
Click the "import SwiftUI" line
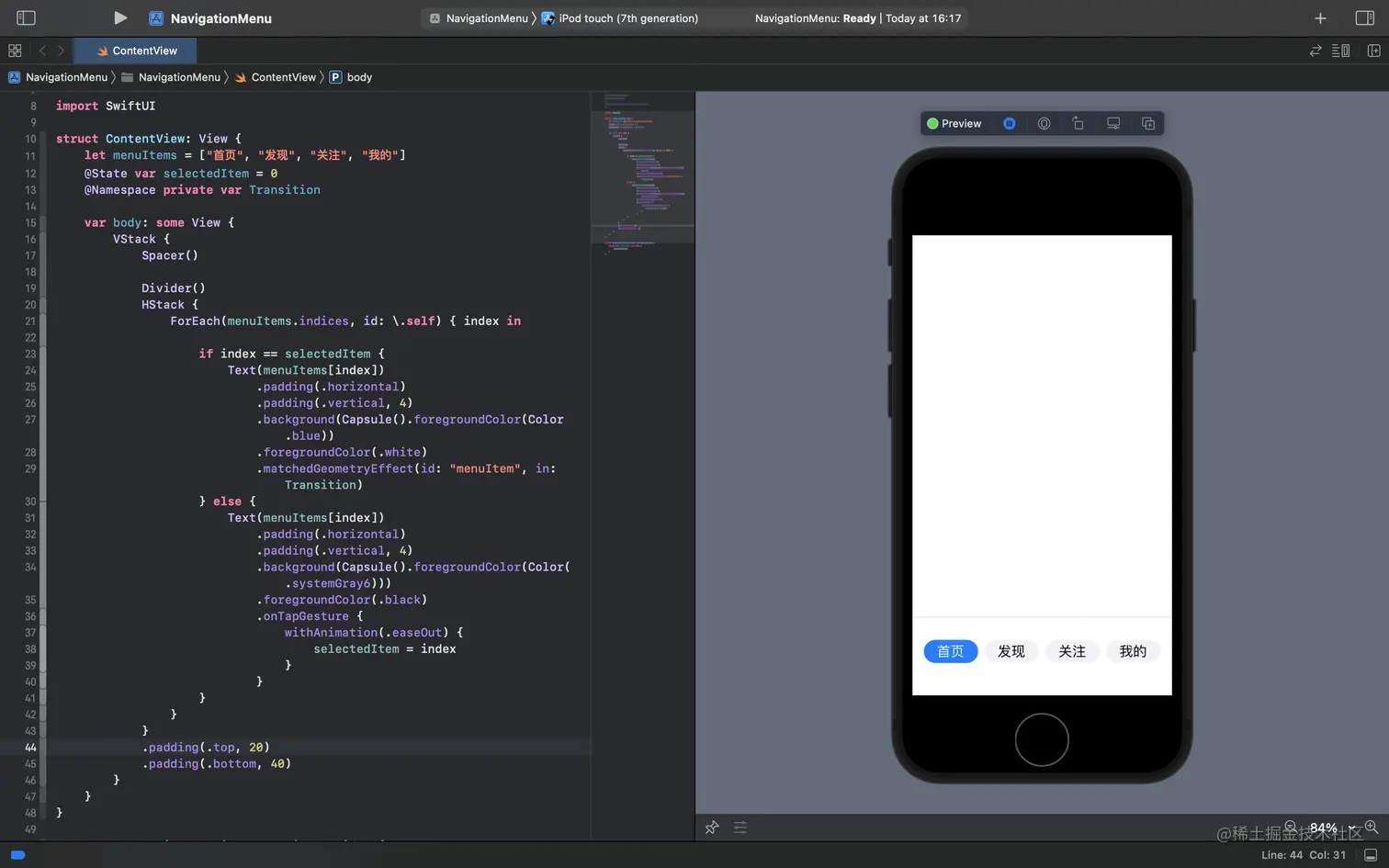click(106, 106)
